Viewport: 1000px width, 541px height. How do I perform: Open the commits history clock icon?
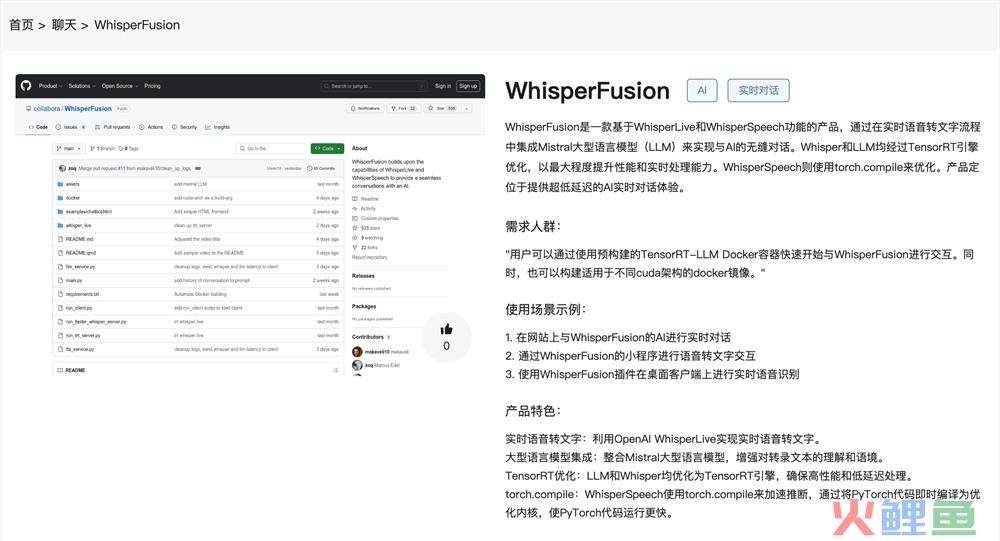[310, 168]
